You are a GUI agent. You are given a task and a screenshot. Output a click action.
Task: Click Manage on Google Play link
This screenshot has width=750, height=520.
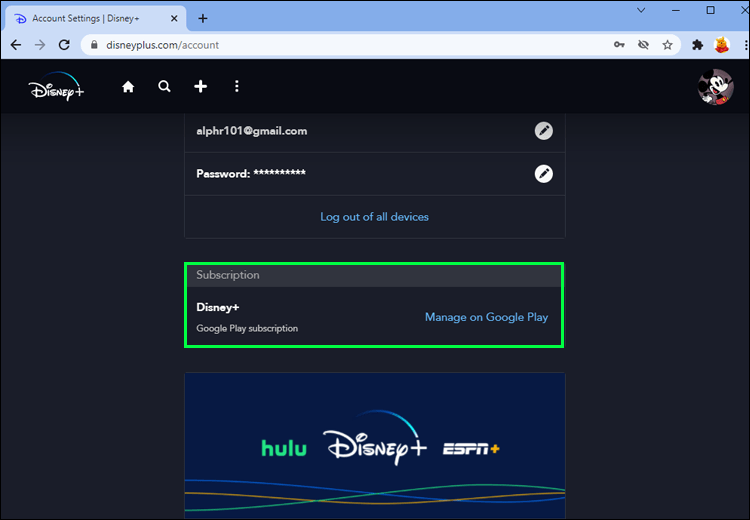(x=486, y=317)
